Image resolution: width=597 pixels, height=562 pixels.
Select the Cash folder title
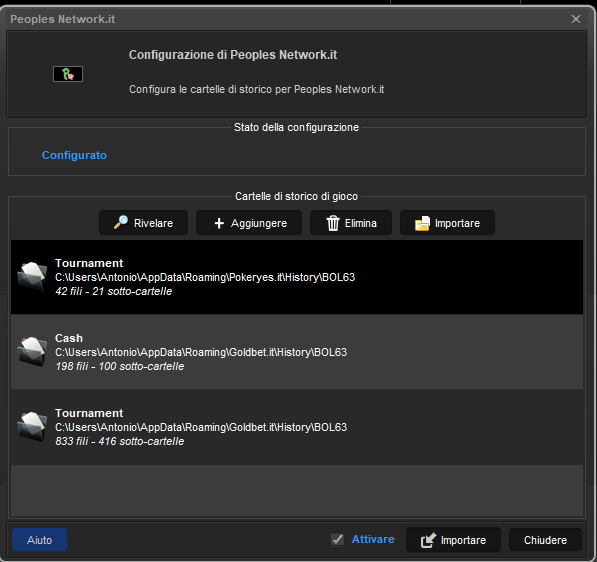click(x=69, y=338)
